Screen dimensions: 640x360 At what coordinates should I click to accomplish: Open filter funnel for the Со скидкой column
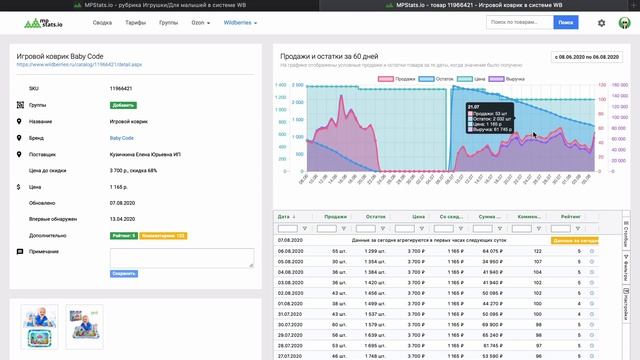click(x=460, y=229)
